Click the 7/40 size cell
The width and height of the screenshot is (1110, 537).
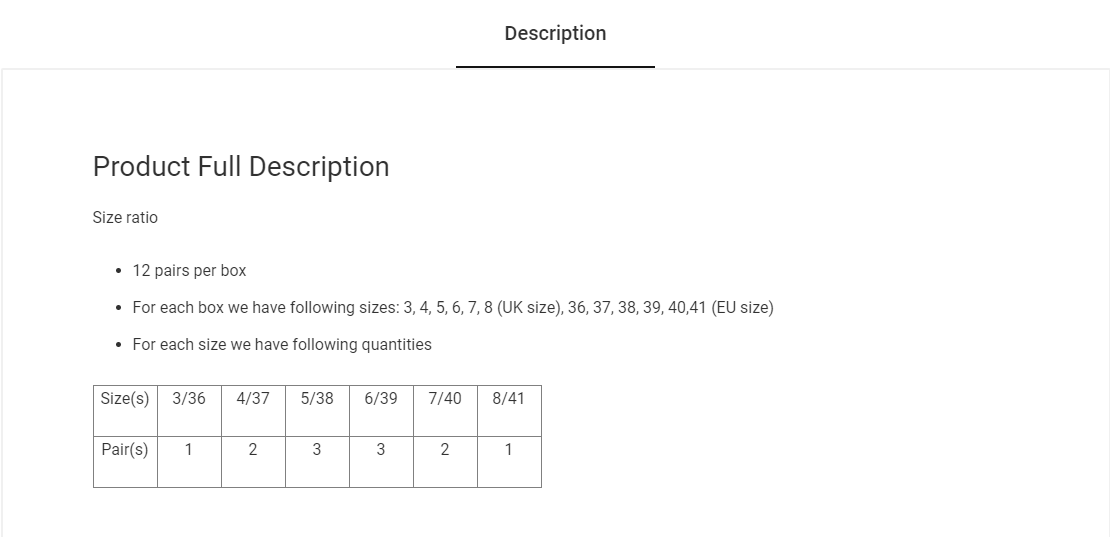click(445, 399)
